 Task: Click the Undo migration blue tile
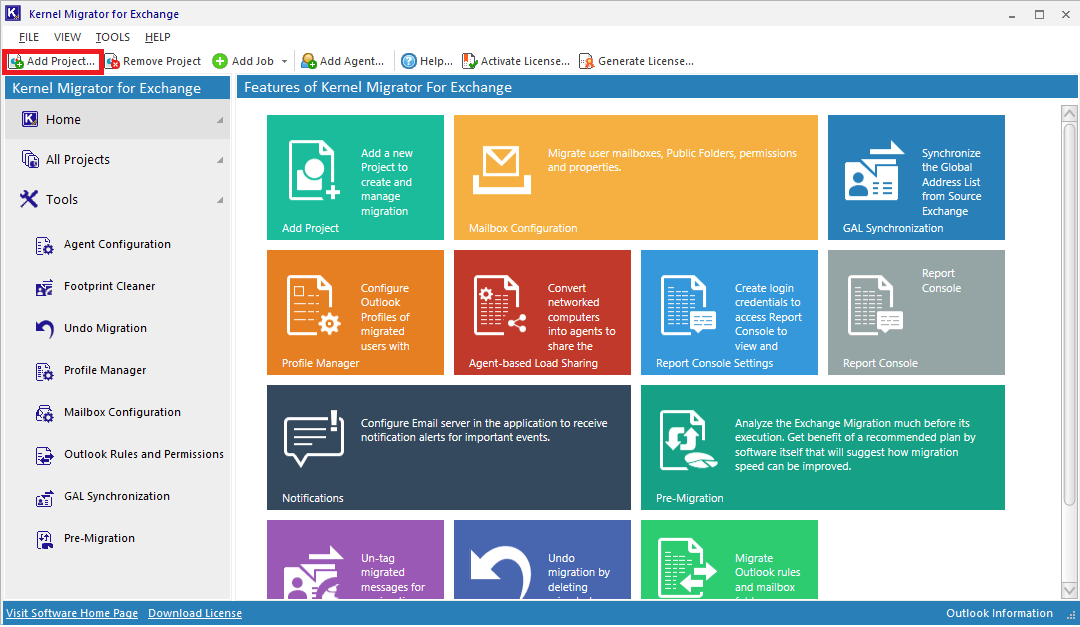542,559
